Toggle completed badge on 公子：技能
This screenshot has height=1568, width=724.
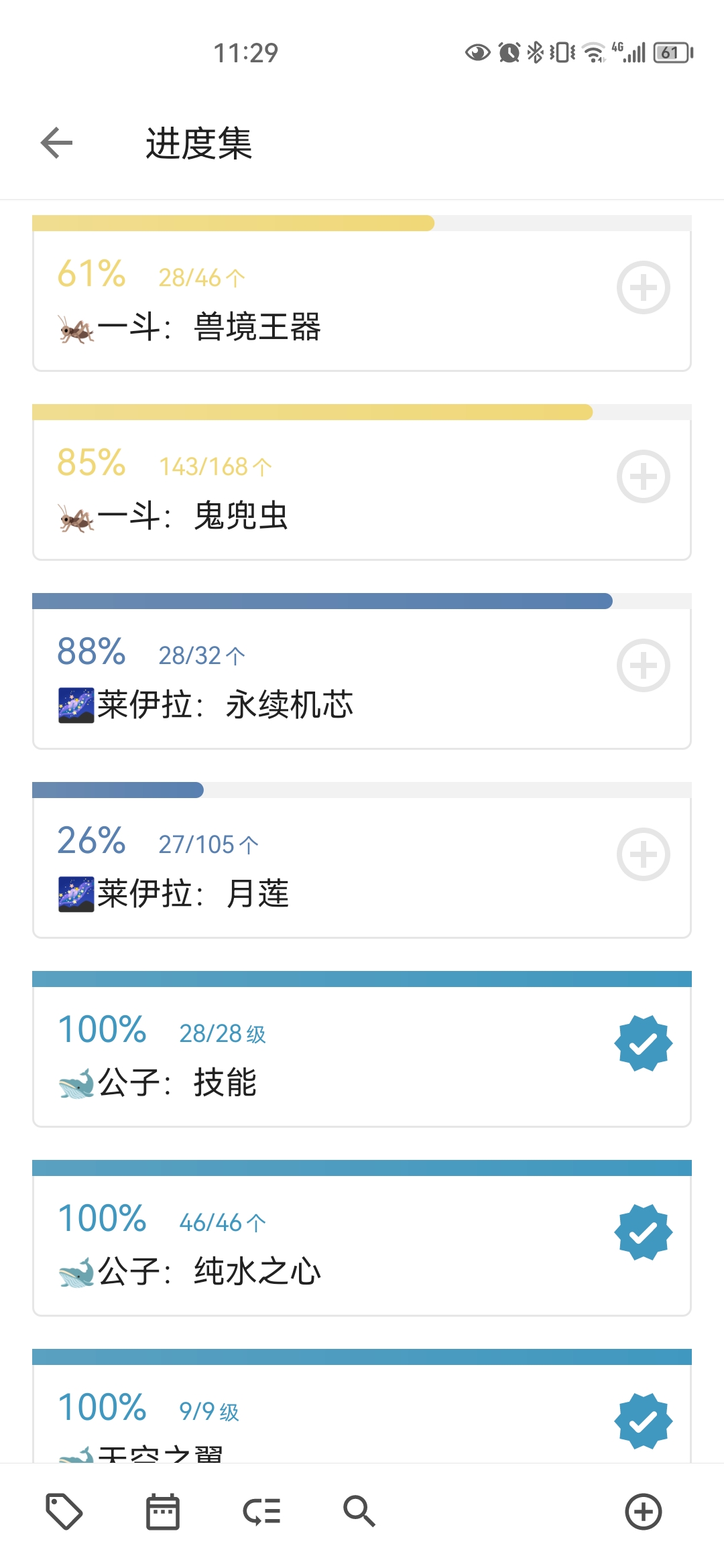[x=644, y=1043]
